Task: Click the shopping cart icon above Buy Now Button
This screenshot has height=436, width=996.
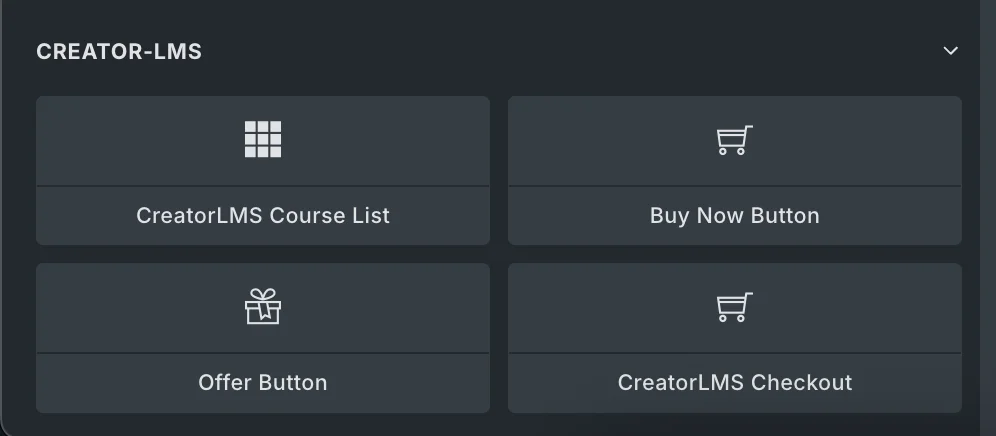Action: pyautogui.click(x=734, y=140)
